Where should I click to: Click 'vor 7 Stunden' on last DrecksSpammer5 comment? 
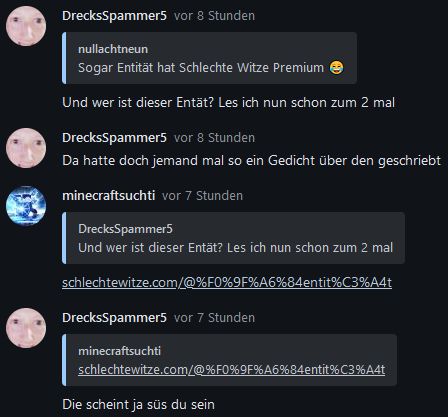[x=214, y=318]
